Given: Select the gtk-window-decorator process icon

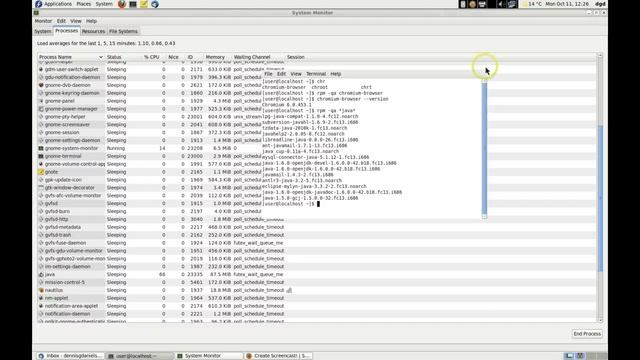Looking at the screenshot, I should pyautogui.click(x=41, y=188).
